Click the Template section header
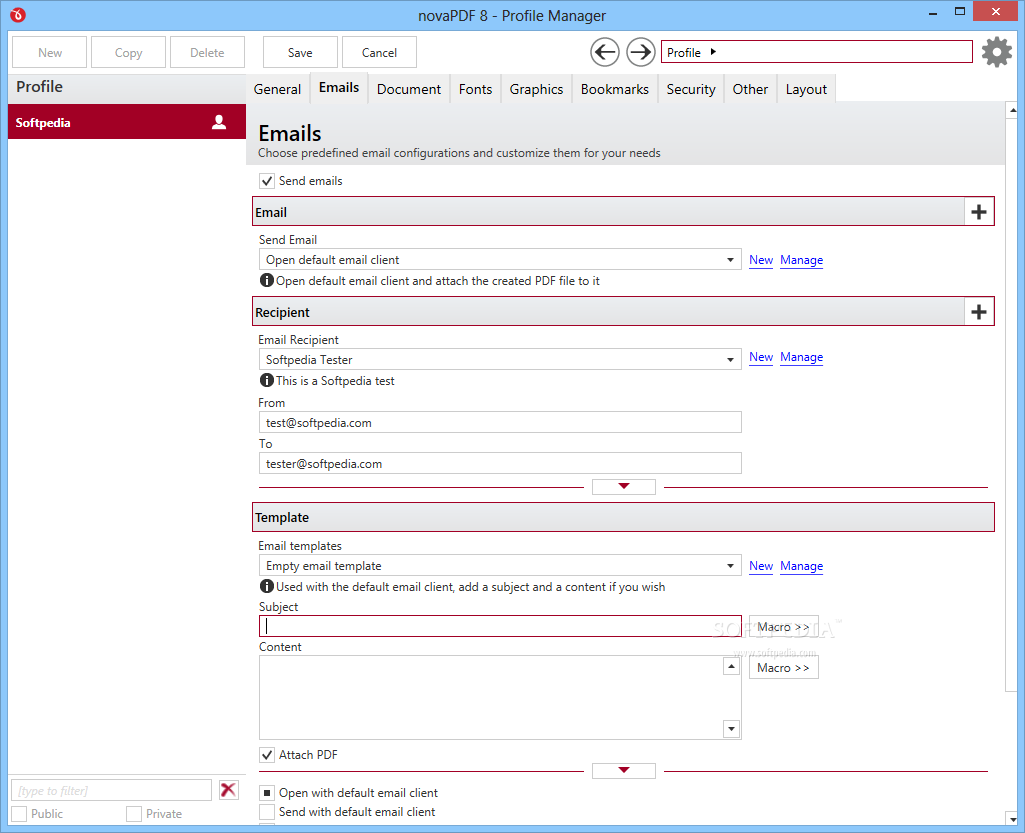The width and height of the screenshot is (1025, 833). tap(623, 517)
